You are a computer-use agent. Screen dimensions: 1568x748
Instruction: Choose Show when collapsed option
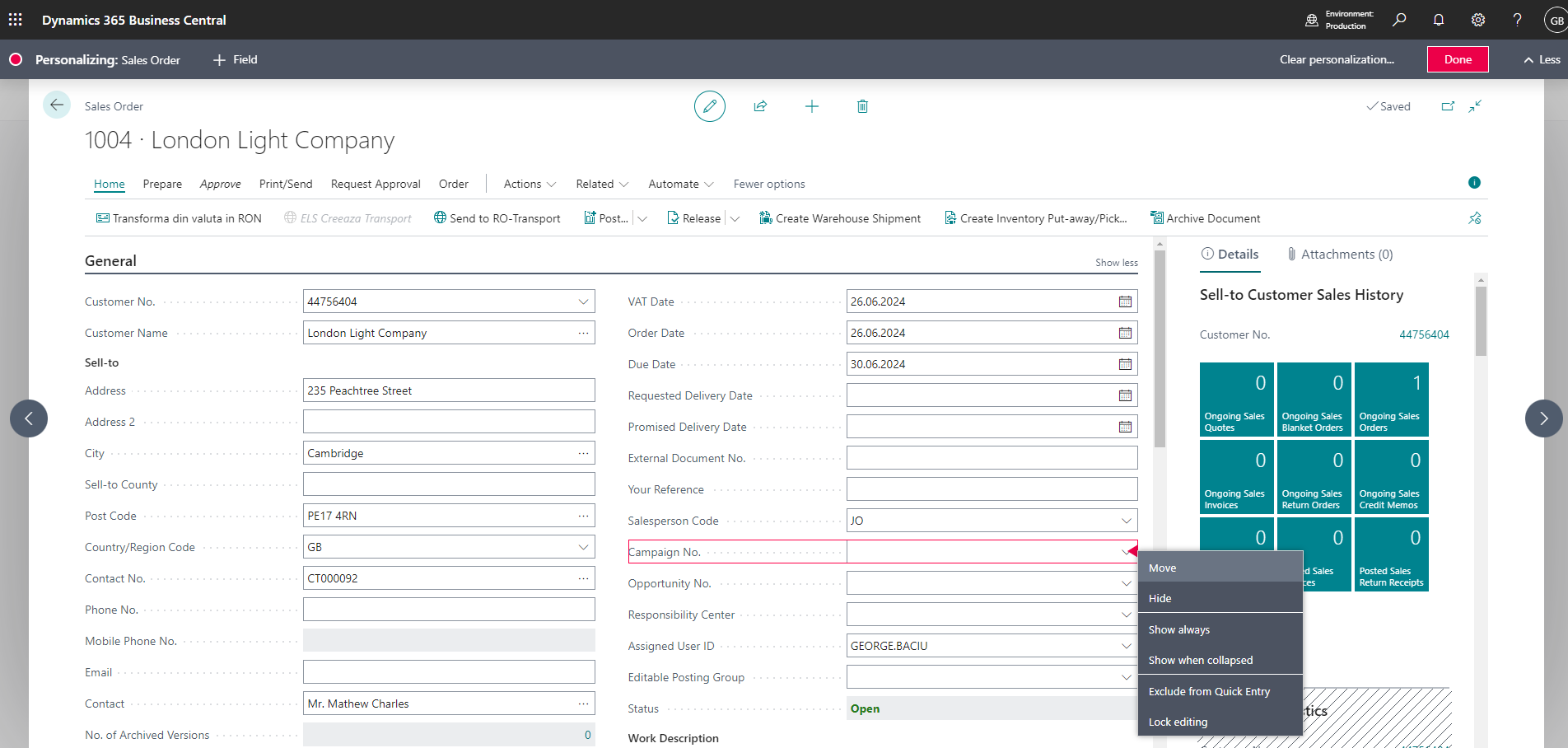pos(1220,660)
